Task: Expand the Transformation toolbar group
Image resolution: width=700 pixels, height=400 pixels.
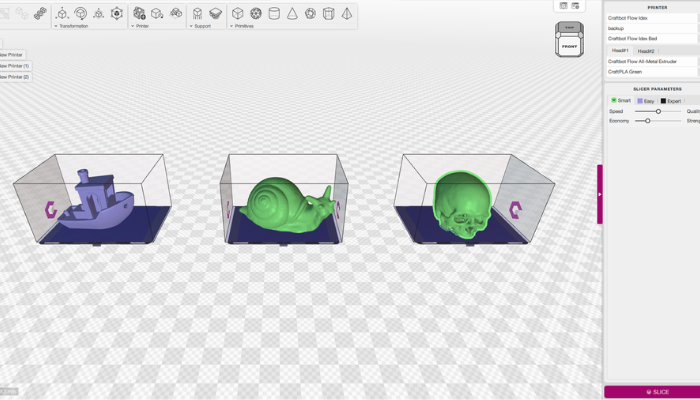Action: [71, 26]
